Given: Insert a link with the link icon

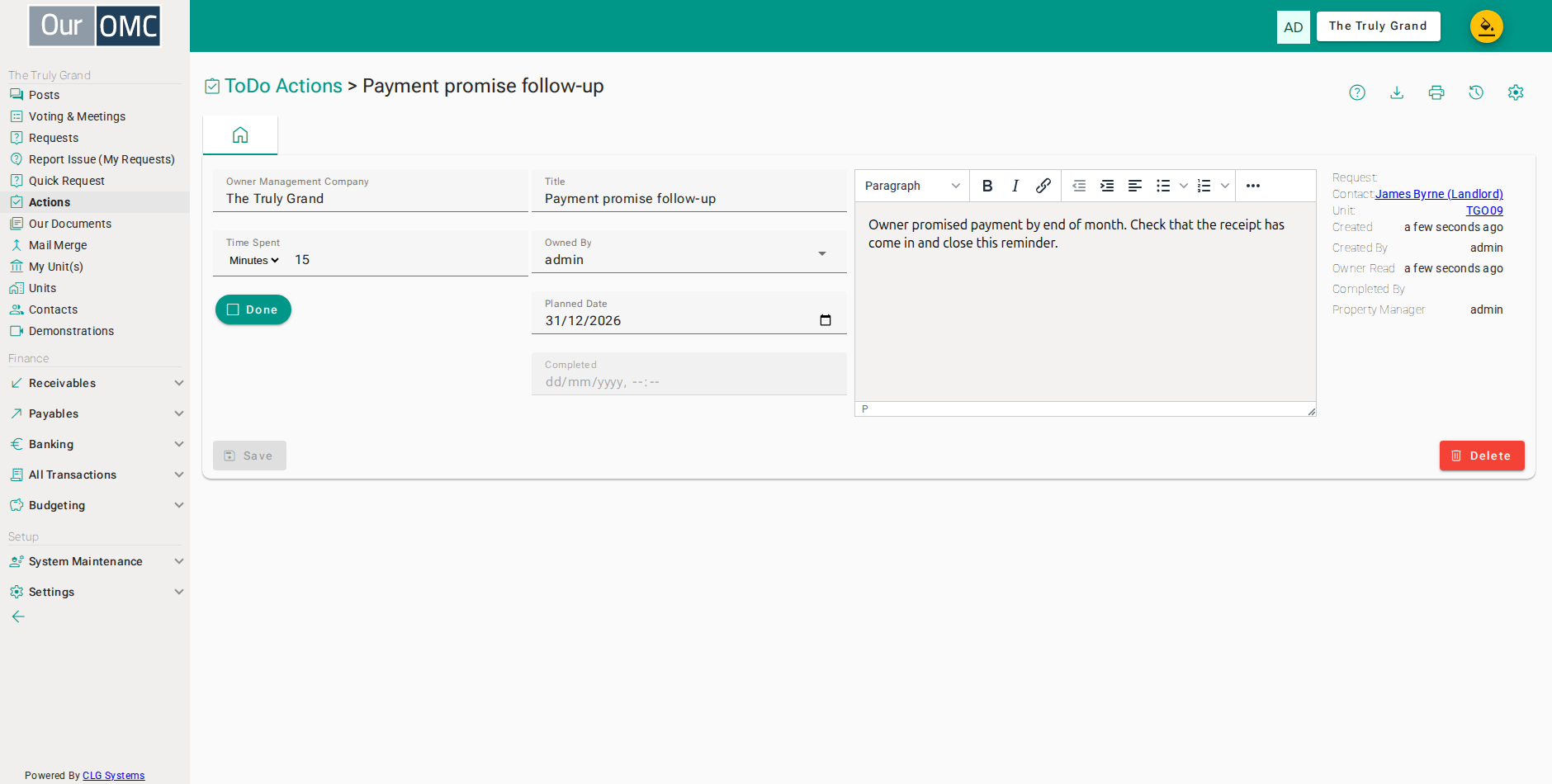Looking at the screenshot, I should (x=1043, y=186).
